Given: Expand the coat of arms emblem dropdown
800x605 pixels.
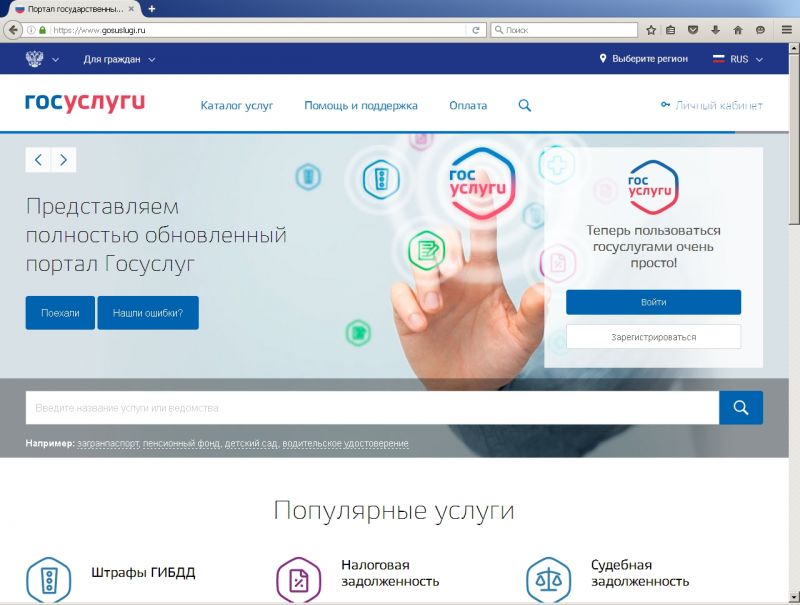Looking at the screenshot, I should [x=41, y=59].
